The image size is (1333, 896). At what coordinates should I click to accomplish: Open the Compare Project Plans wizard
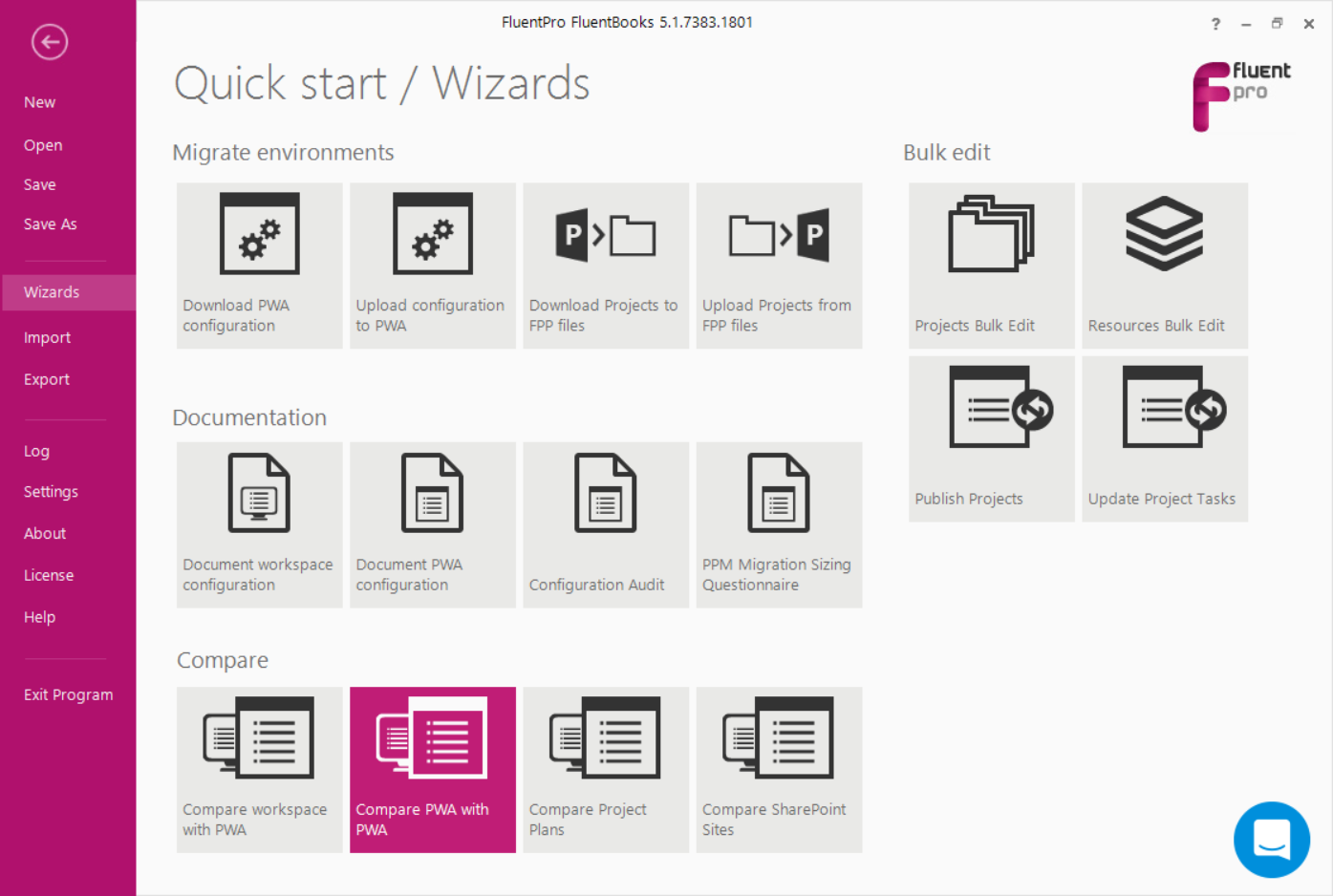point(606,770)
